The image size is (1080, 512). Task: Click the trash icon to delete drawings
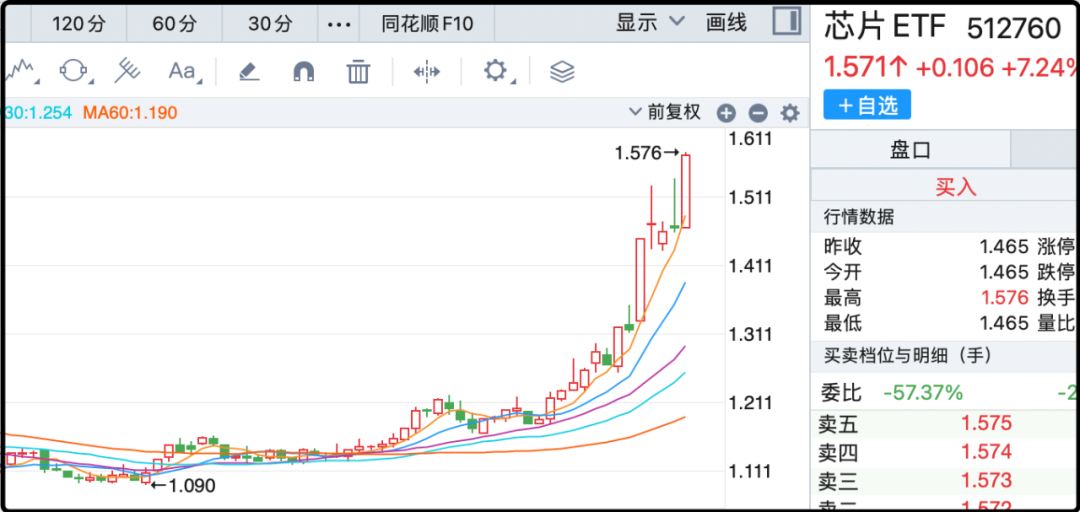pyautogui.click(x=358, y=72)
